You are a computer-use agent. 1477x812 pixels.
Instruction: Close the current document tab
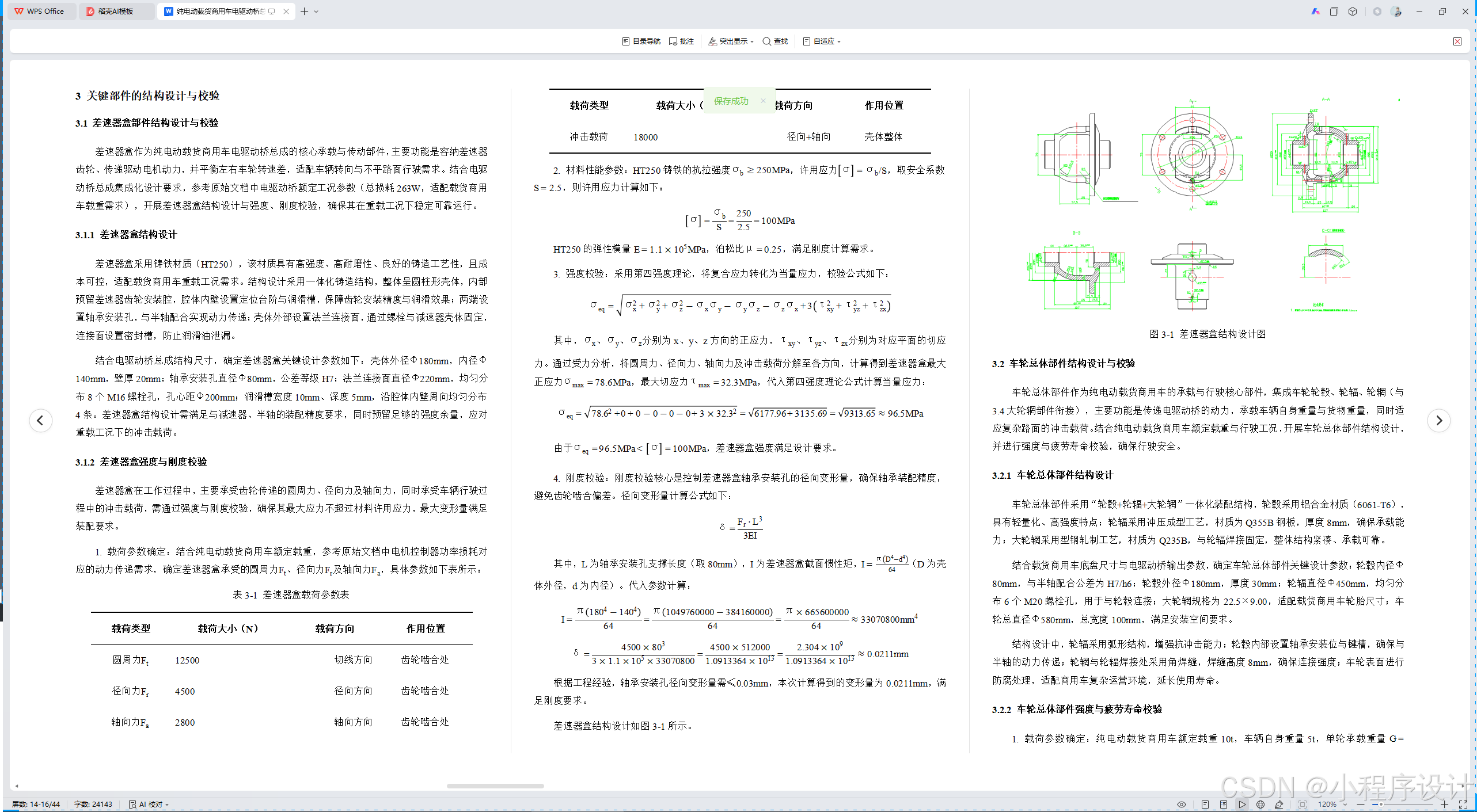[x=286, y=12]
